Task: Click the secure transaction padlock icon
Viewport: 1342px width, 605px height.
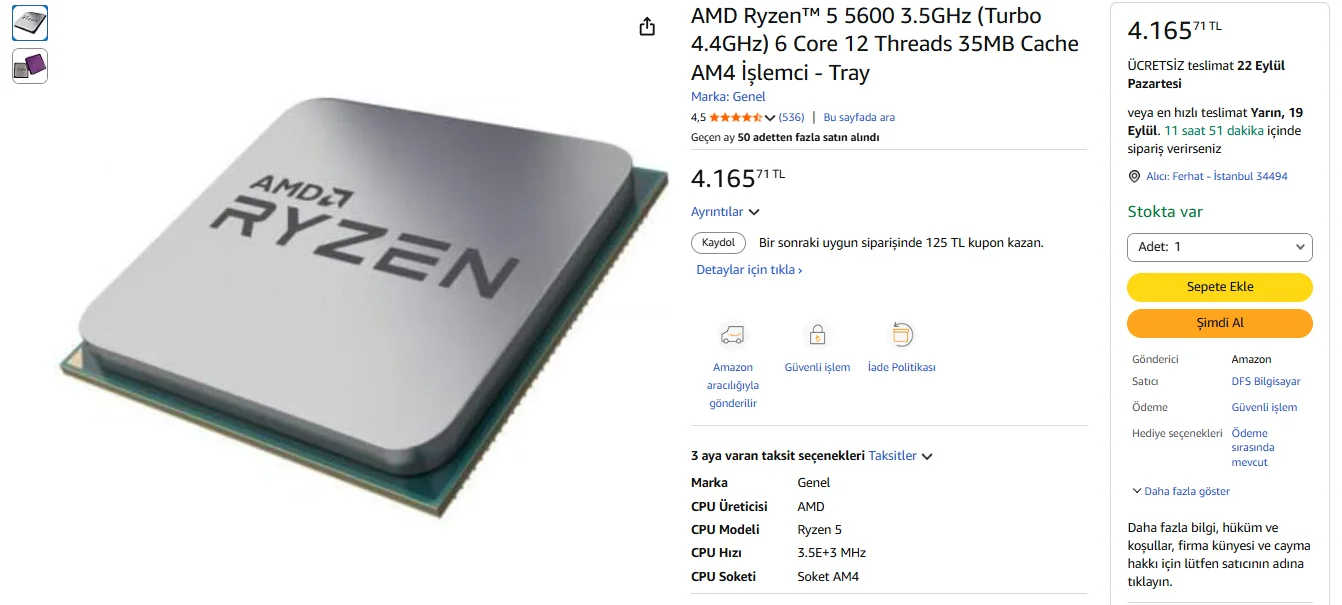Action: pos(817,335)
